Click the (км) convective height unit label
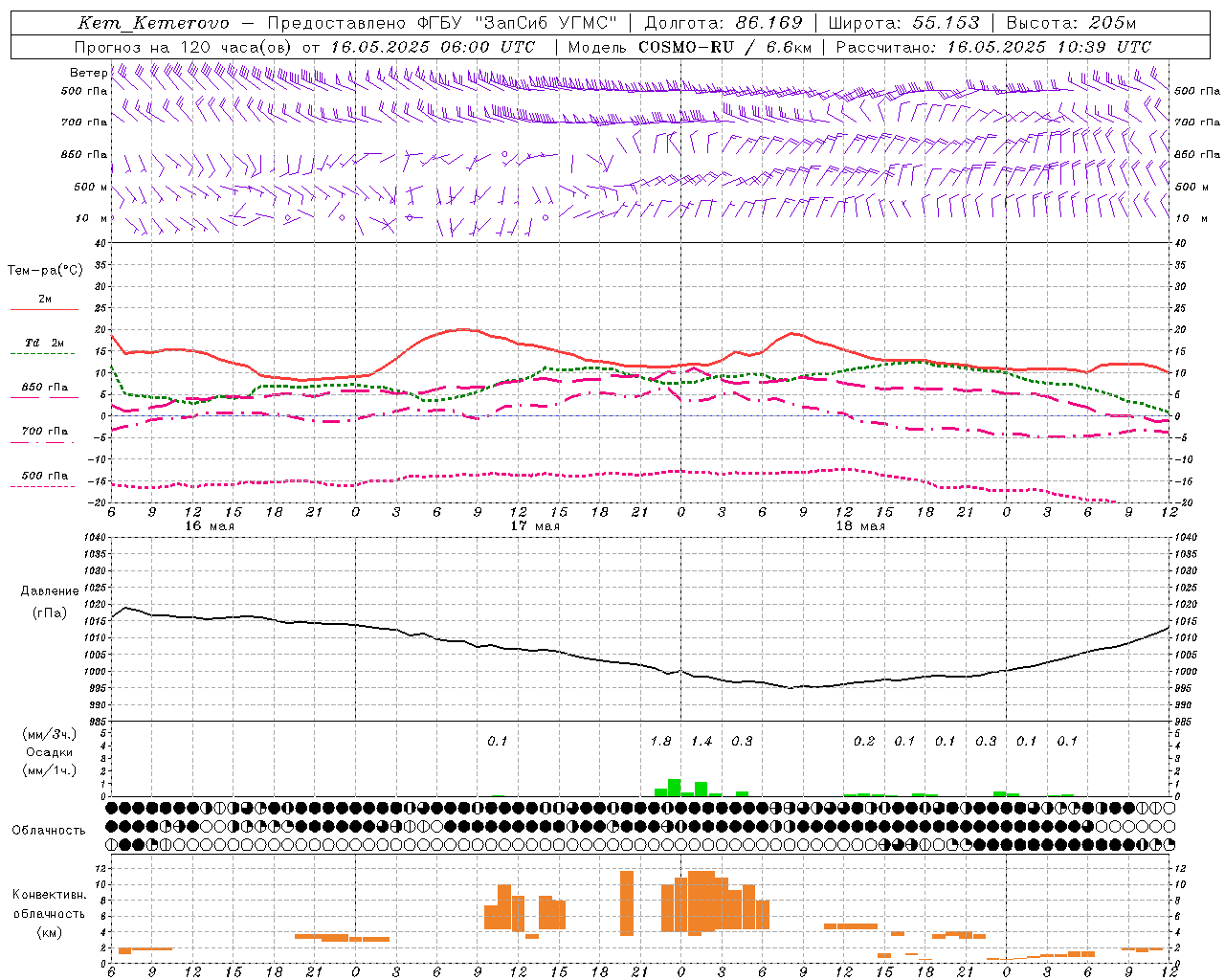 [x=50, y=933]
